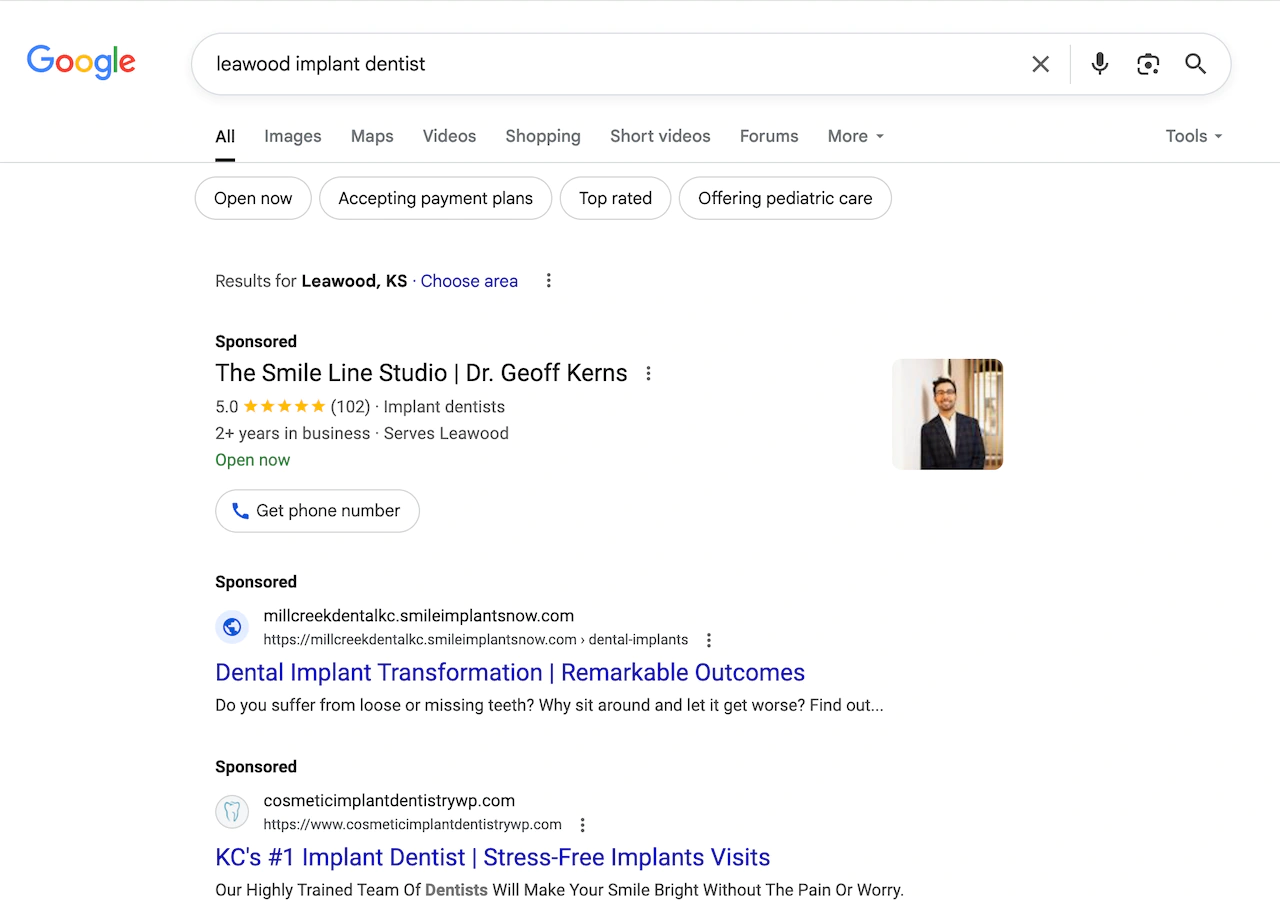This screenshot has width=1280, height=900.
Task: Switch to the Short videos tab
Action: [x=660, y=136]
